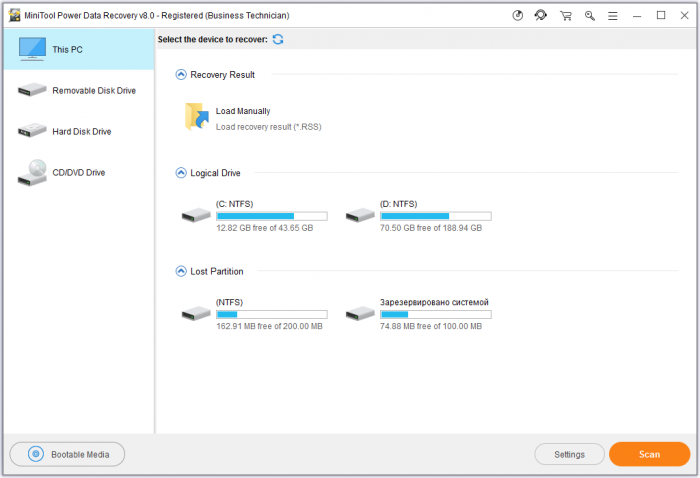Image resolution: width=700 pixels, height=478 pixels.
Task: Click the Зарезервировано системой drive icon
Action: click(x=360, y=313)
